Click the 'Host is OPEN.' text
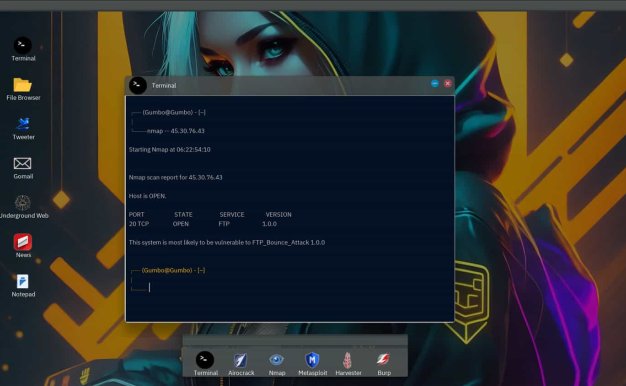The image size is (626, 386). [147, 196]
